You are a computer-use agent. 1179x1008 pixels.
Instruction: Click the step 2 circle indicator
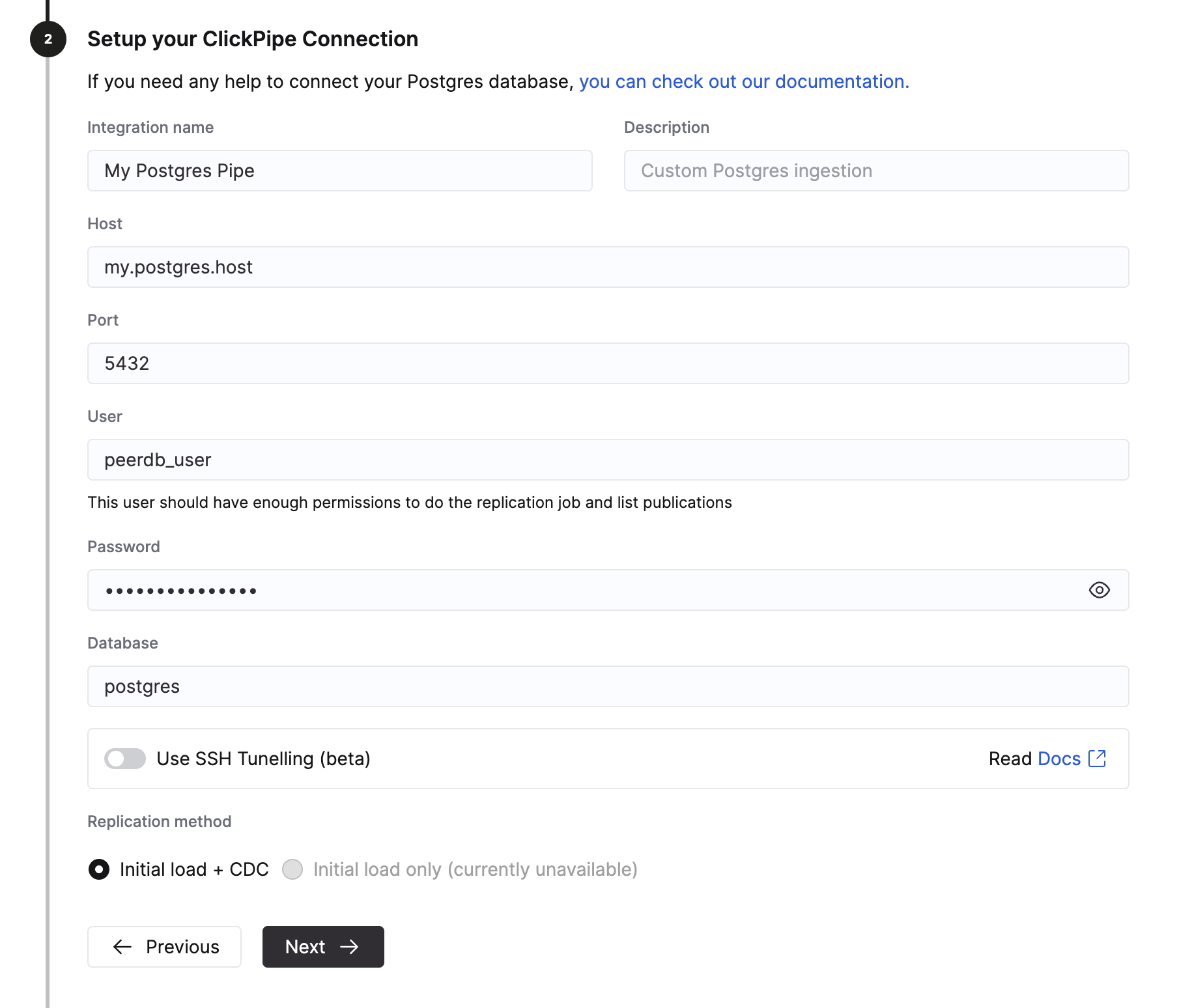click(48, 39)
